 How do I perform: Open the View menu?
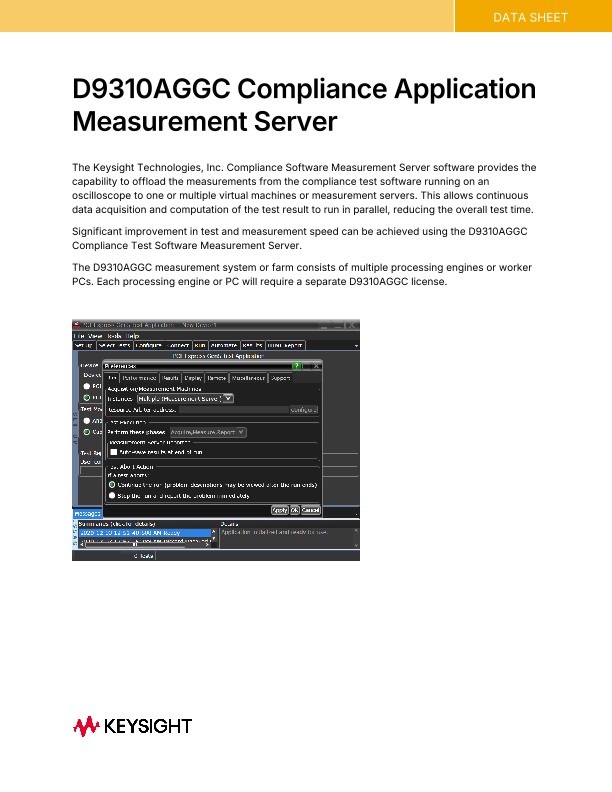point(95,335)
